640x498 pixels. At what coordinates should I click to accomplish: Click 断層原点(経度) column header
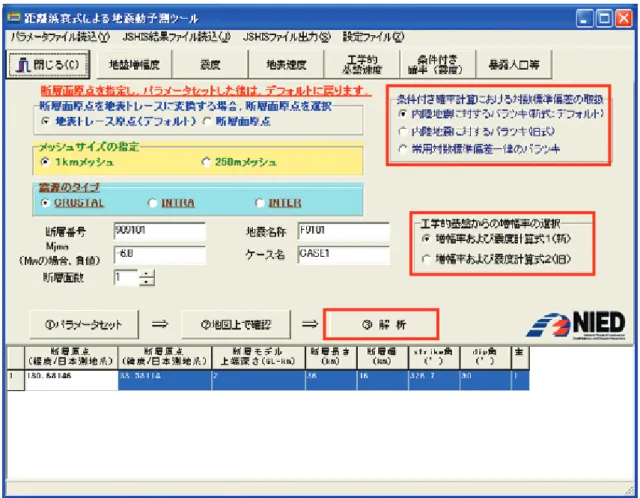coord(71,357)
